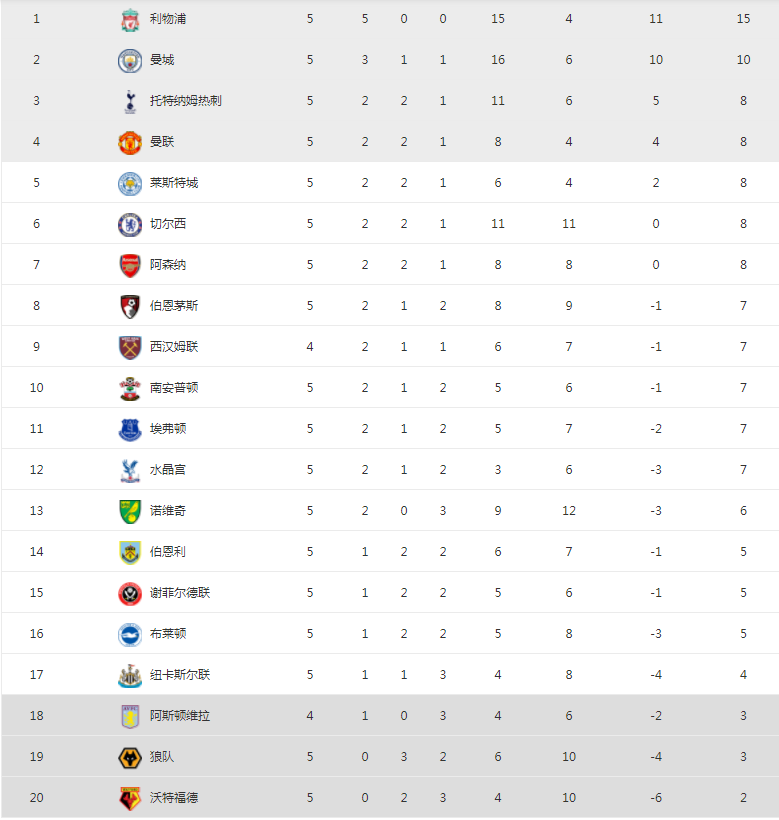779x820 pixels.
Task: Click the Tottenham Hotspur crest icon
Action: pyautogui.click(x=130, y=101)
